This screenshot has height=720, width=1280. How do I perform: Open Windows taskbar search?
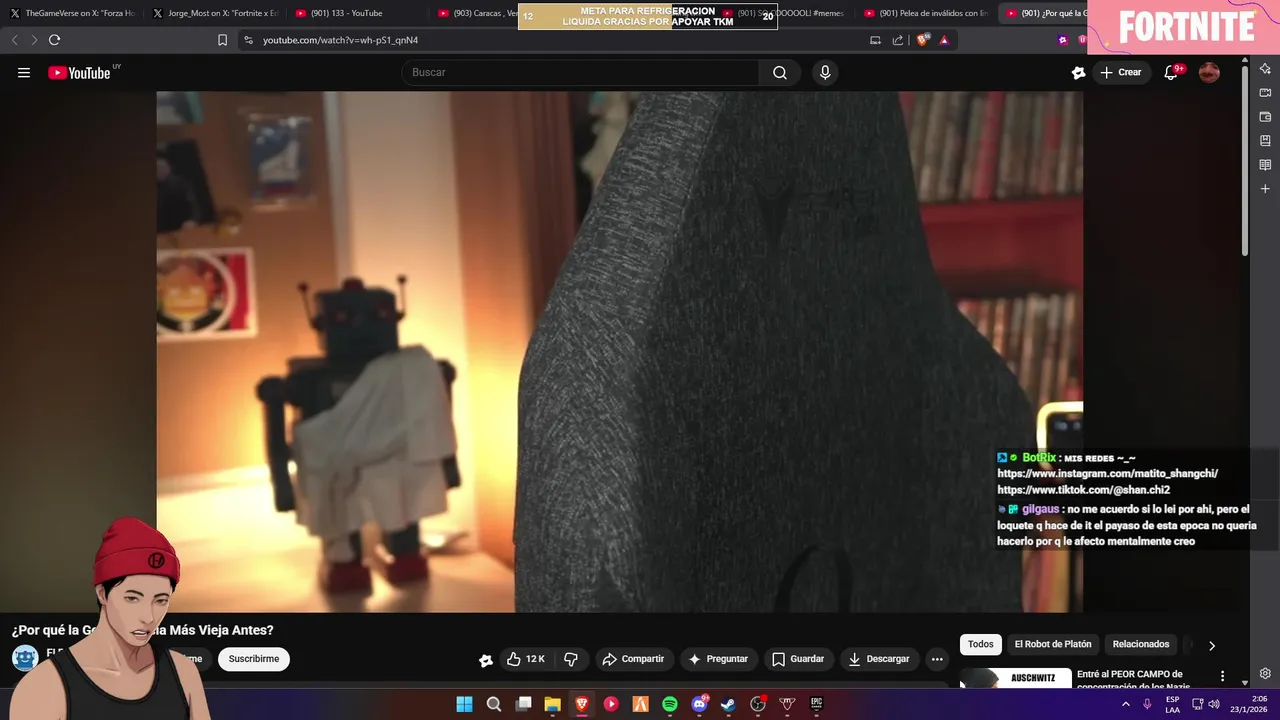pyautogui.click(x=494, y=704)
